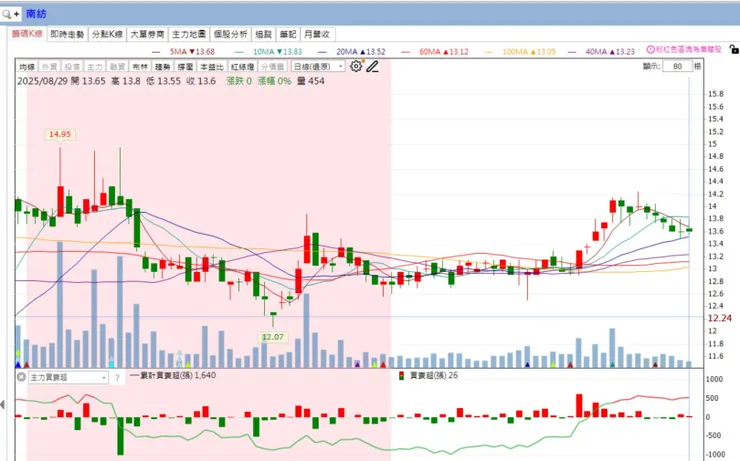Click the 5MA 13.68 legend entry

click(185, 51)
